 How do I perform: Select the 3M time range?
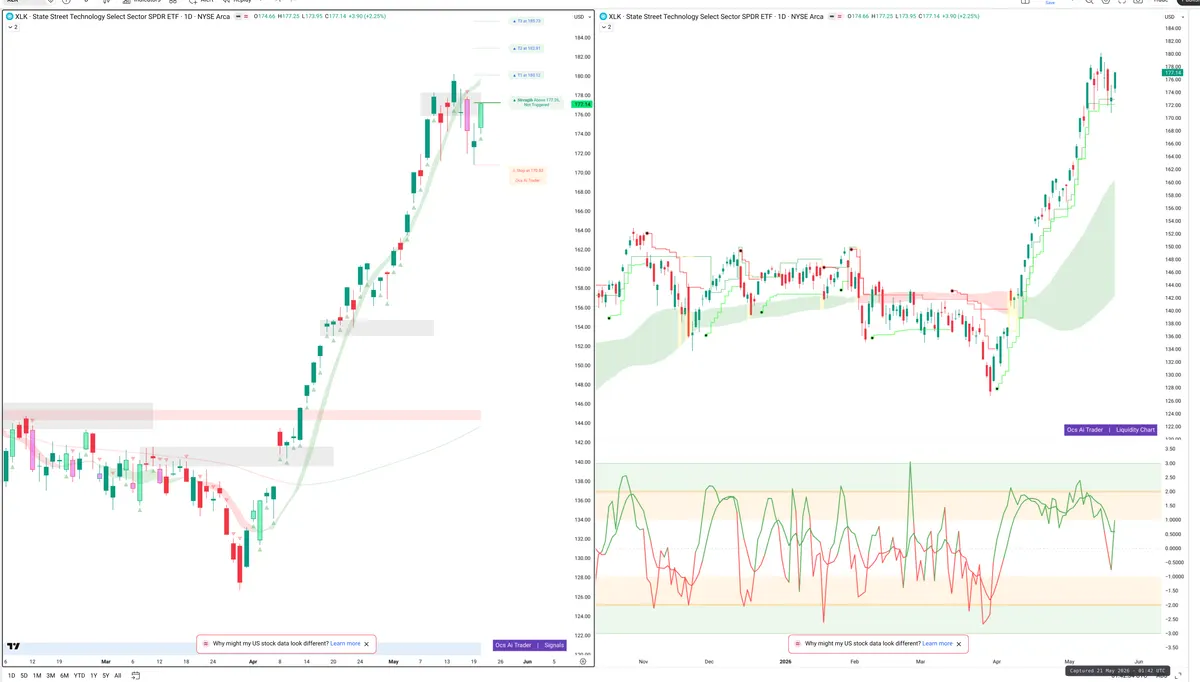(50, 676)
